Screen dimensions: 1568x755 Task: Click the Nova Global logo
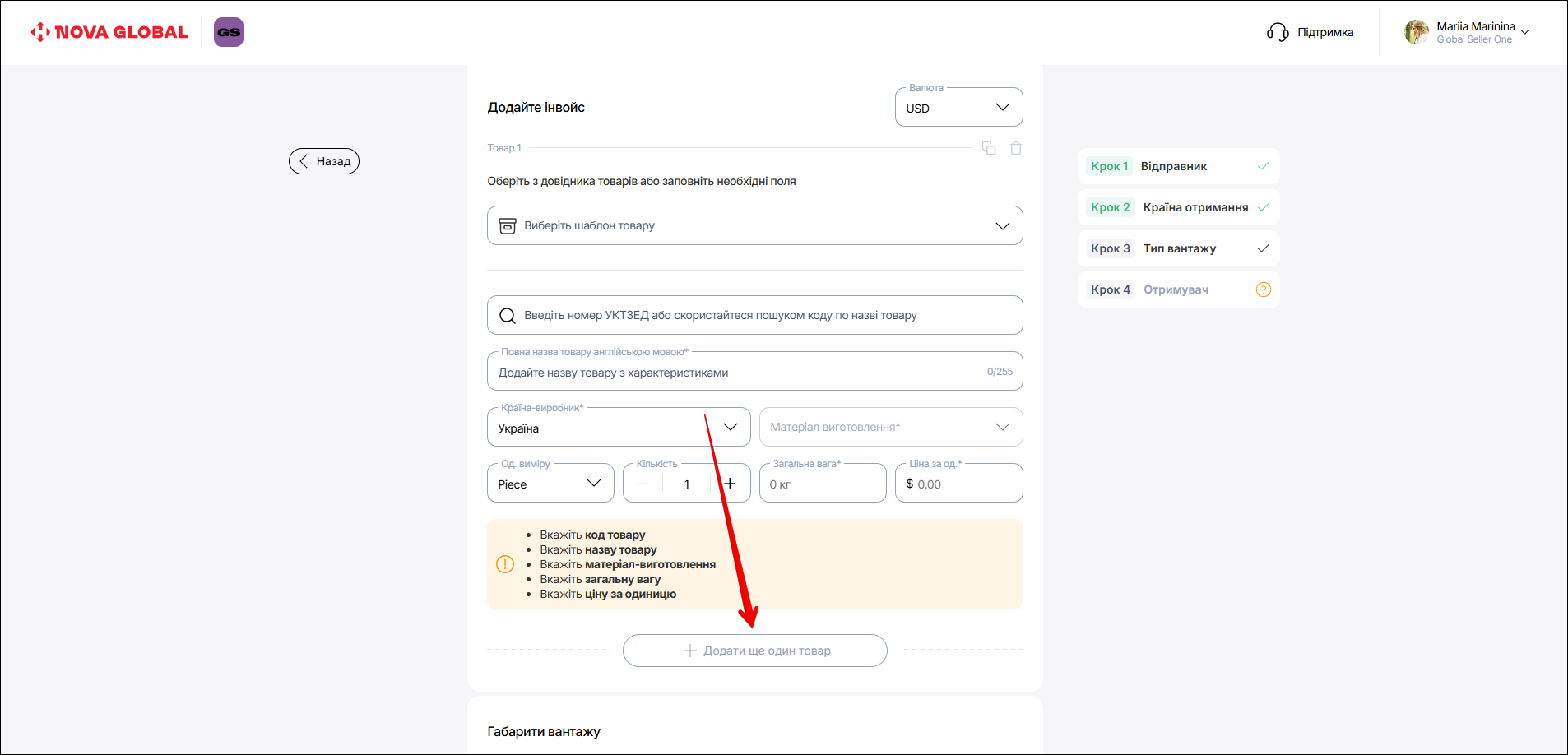pyautogui.click(x=109, y=32)
